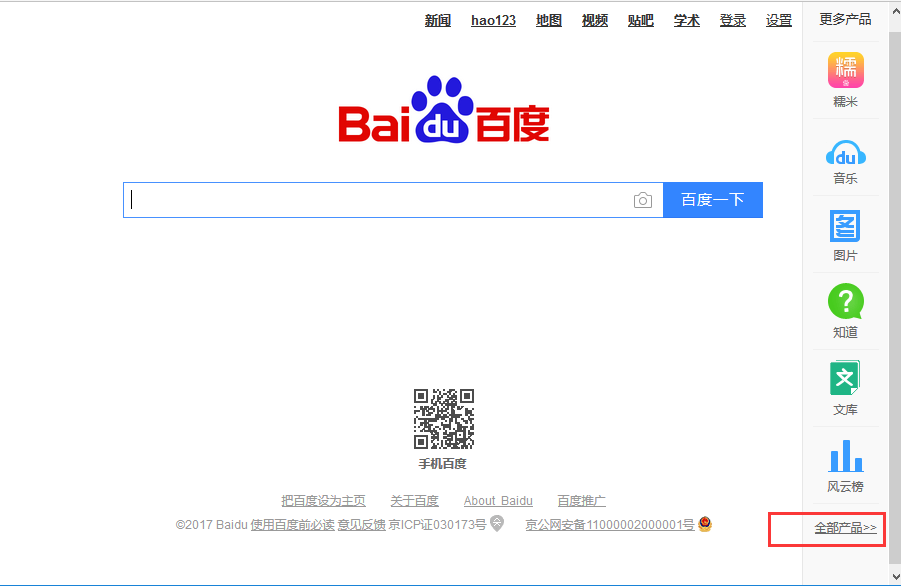This screenshot has height=586, width=901.
Task: Open the hao123 link
Action: click(494, 21)
